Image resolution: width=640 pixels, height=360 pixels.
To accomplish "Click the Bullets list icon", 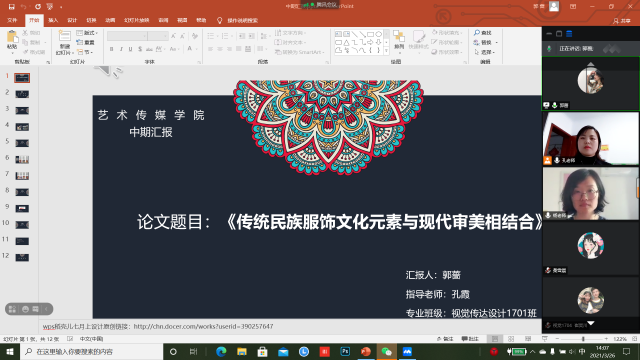I will (212, 36).
